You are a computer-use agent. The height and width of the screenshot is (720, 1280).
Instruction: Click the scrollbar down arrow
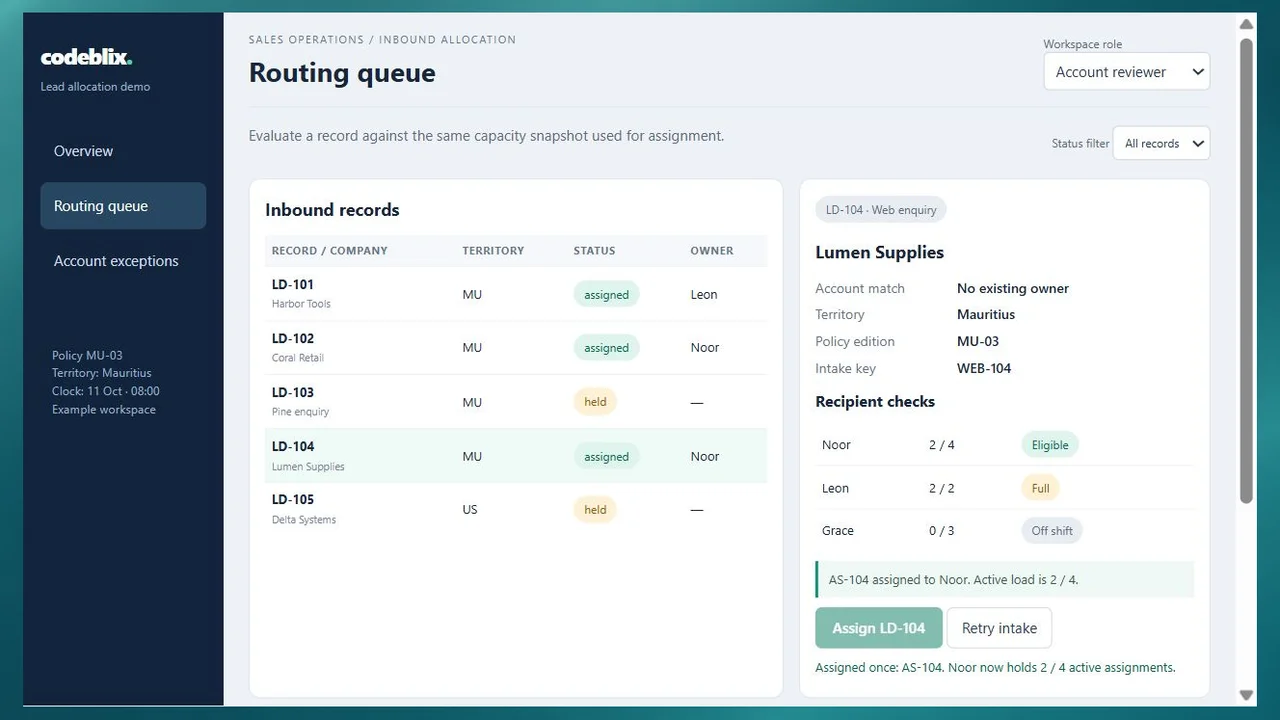click(x=1246, y=695)
